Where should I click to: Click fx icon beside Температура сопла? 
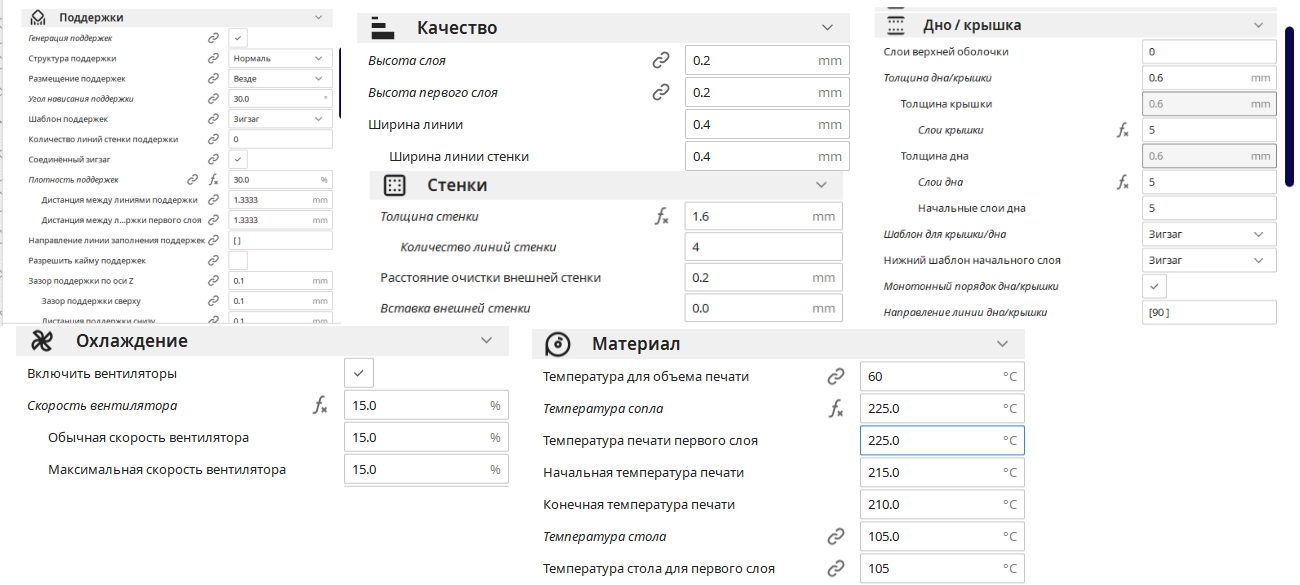836,409
